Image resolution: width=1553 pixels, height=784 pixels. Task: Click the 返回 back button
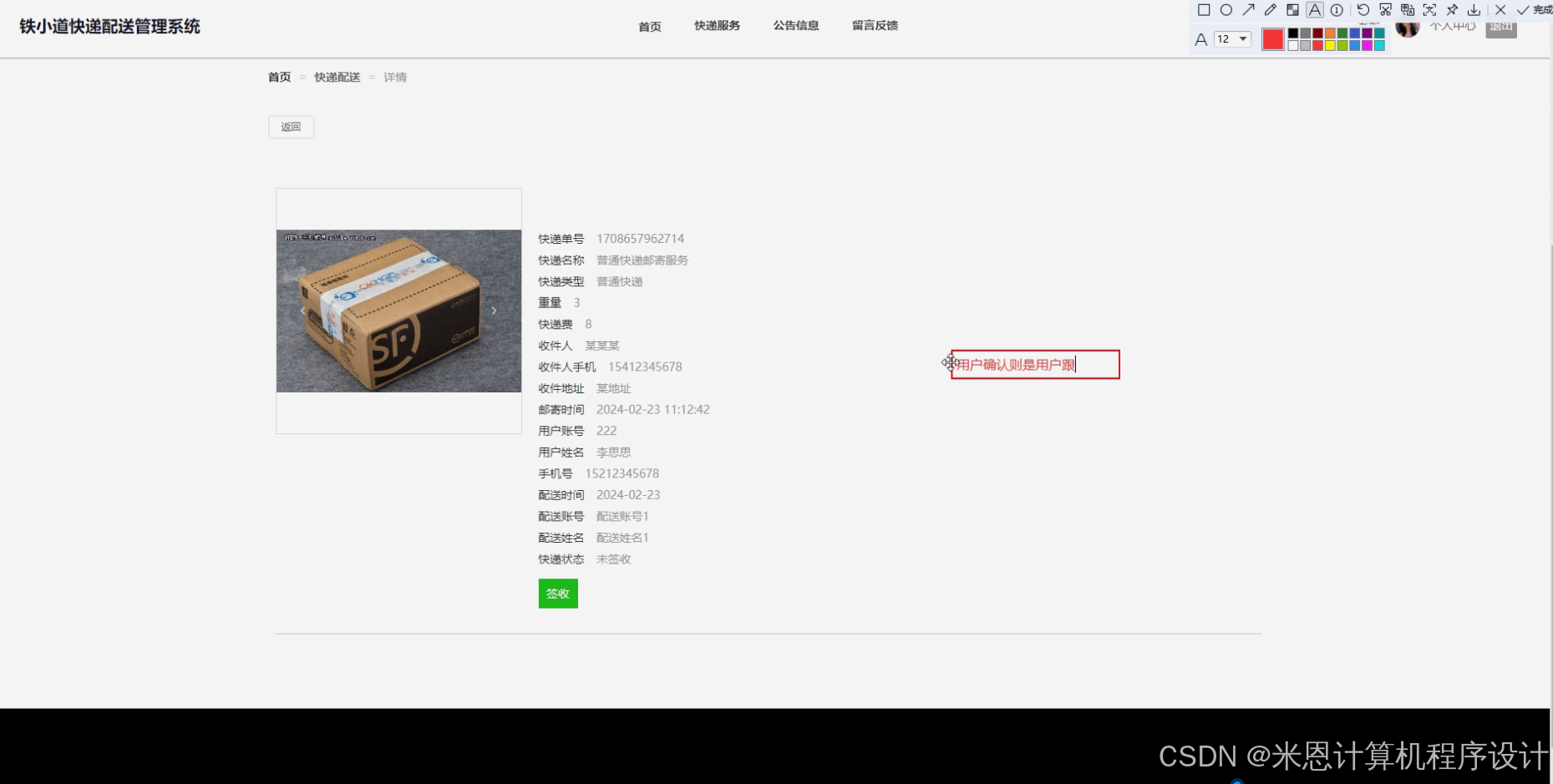click(291, 127)
